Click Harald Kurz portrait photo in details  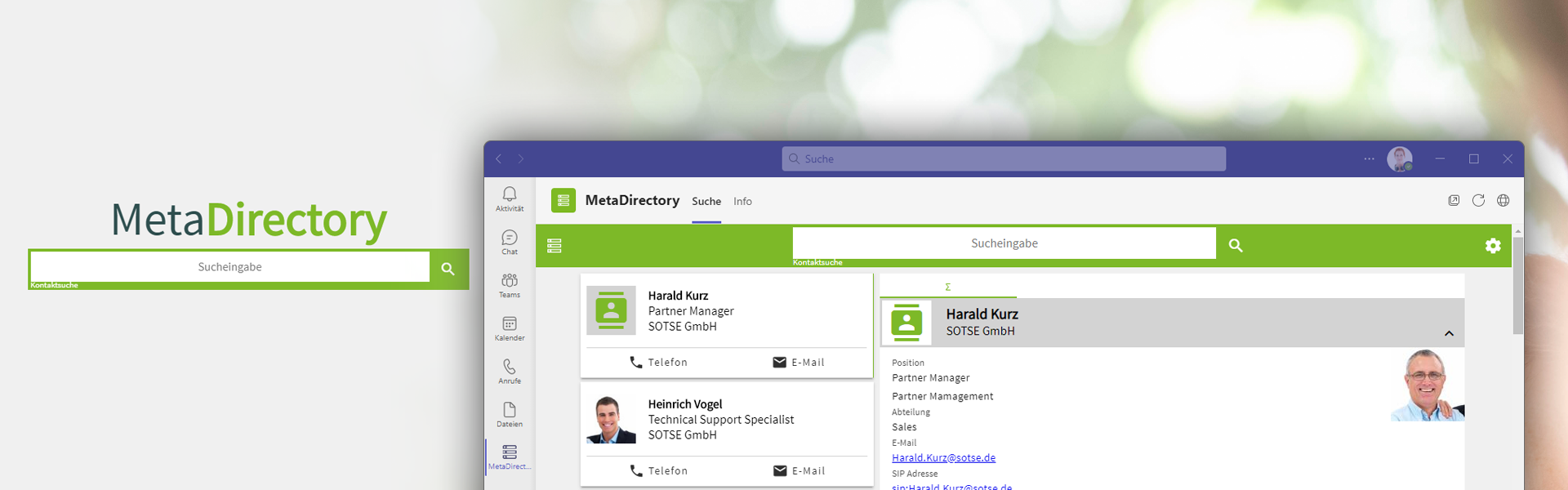click(1428, 385)
